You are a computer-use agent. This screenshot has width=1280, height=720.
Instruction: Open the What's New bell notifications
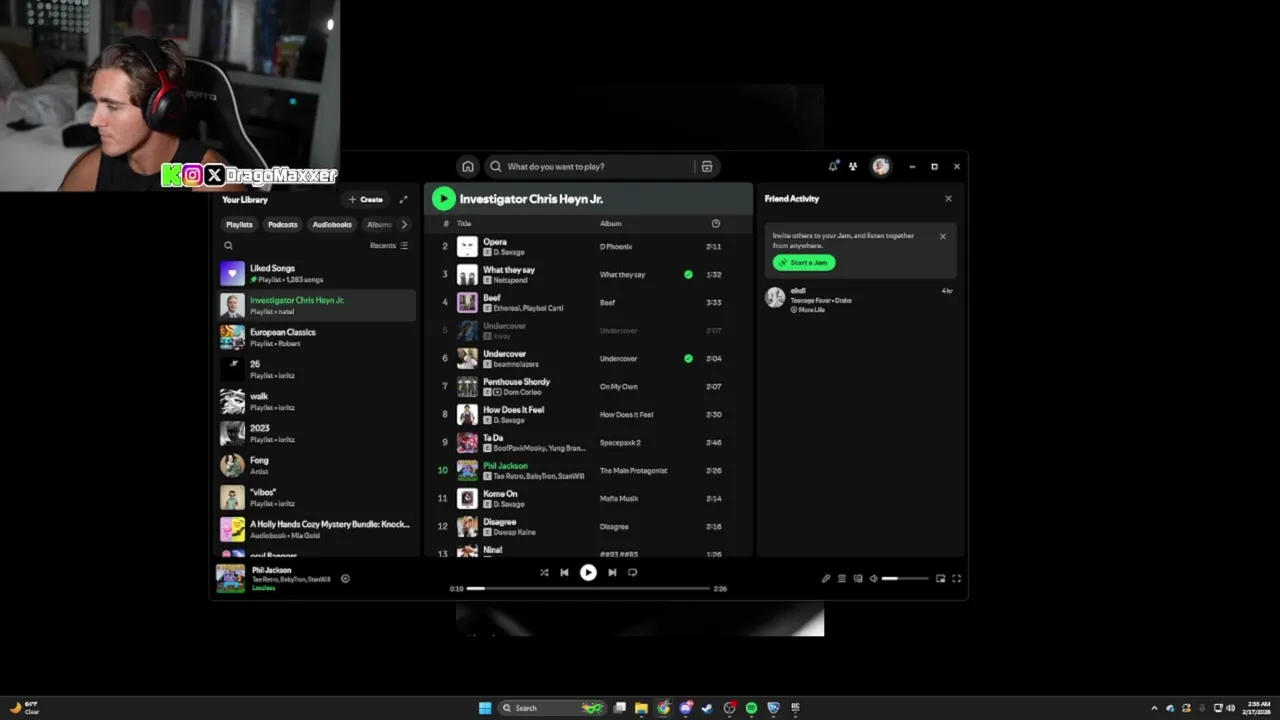(x=832, y=166)
